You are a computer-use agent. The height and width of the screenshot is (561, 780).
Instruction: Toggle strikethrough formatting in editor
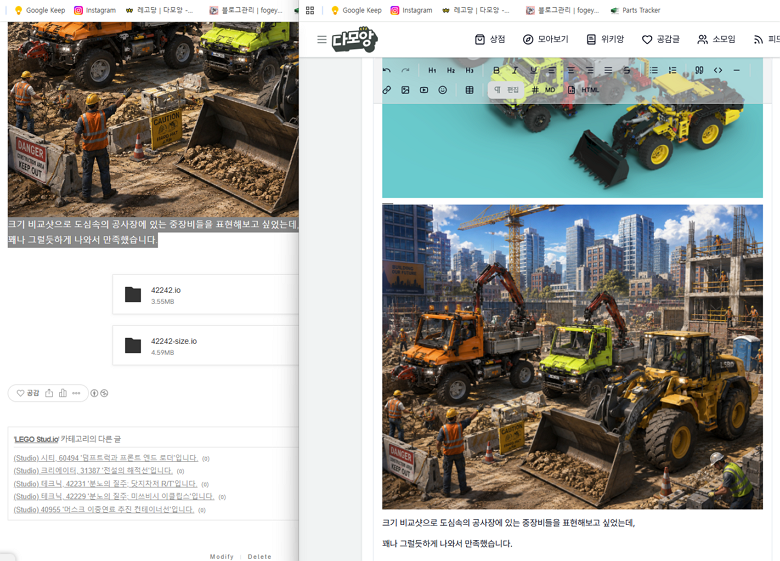(627, 70)
